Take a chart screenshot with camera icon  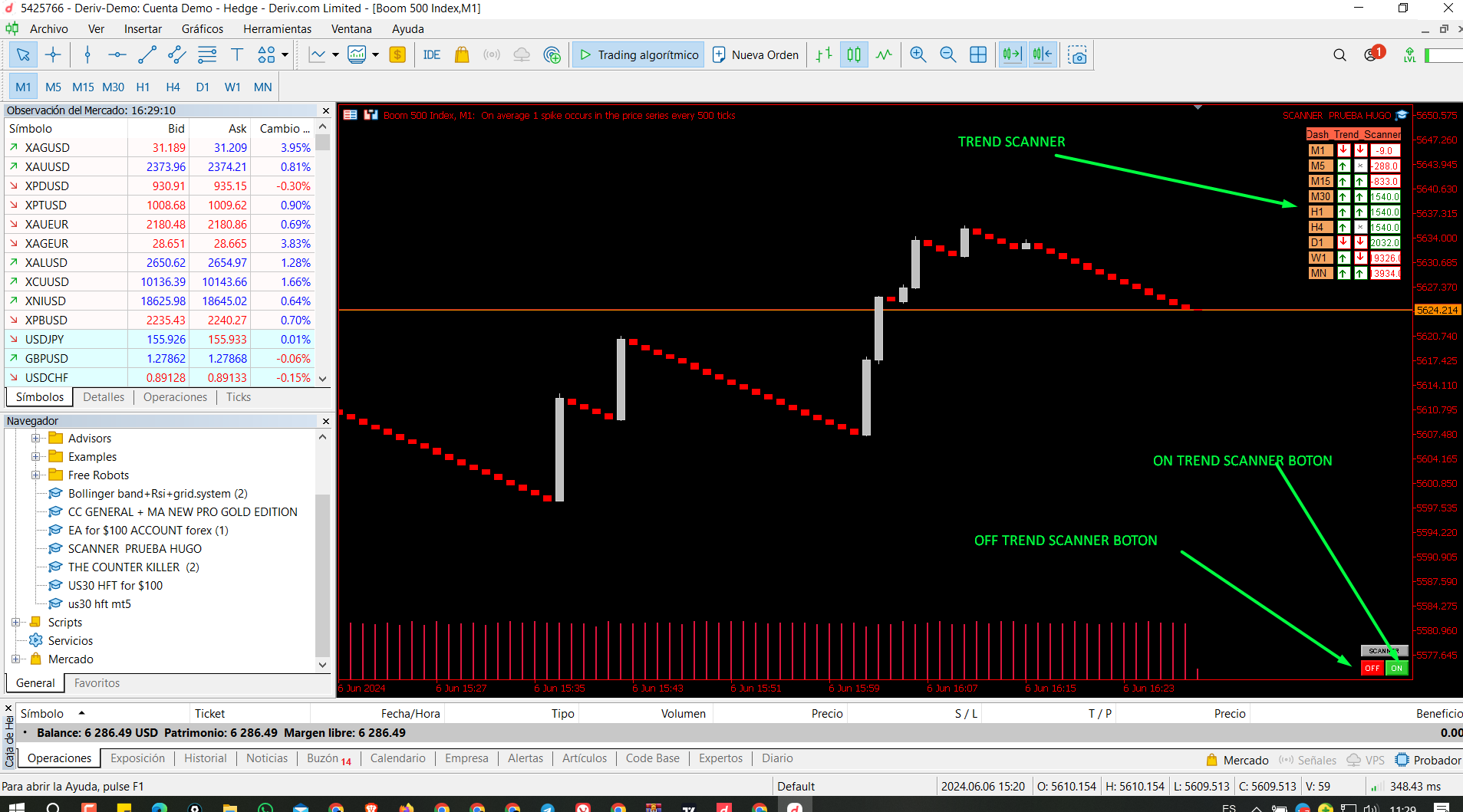coord(1077,55)
